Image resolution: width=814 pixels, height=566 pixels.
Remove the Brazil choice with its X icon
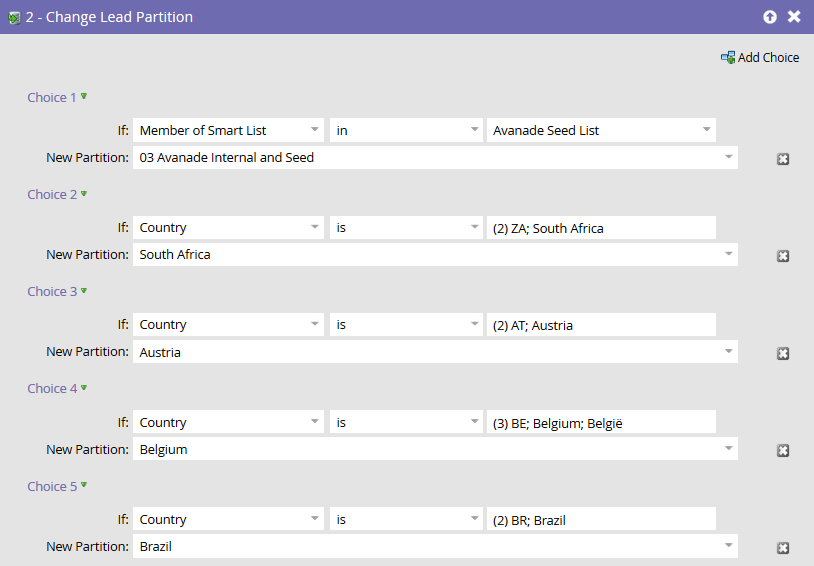click(783, 548)
